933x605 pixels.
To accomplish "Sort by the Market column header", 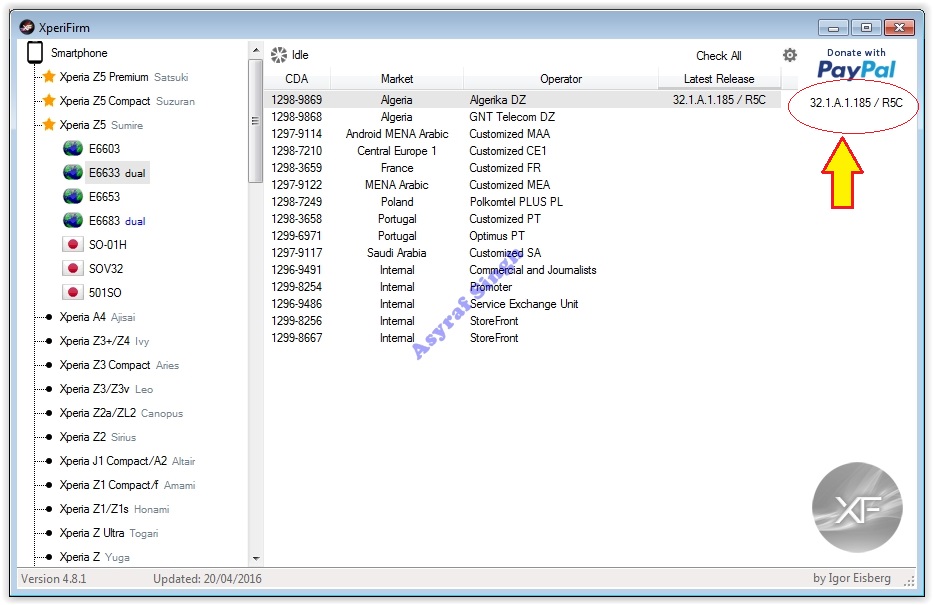I will tap(397, 79).
